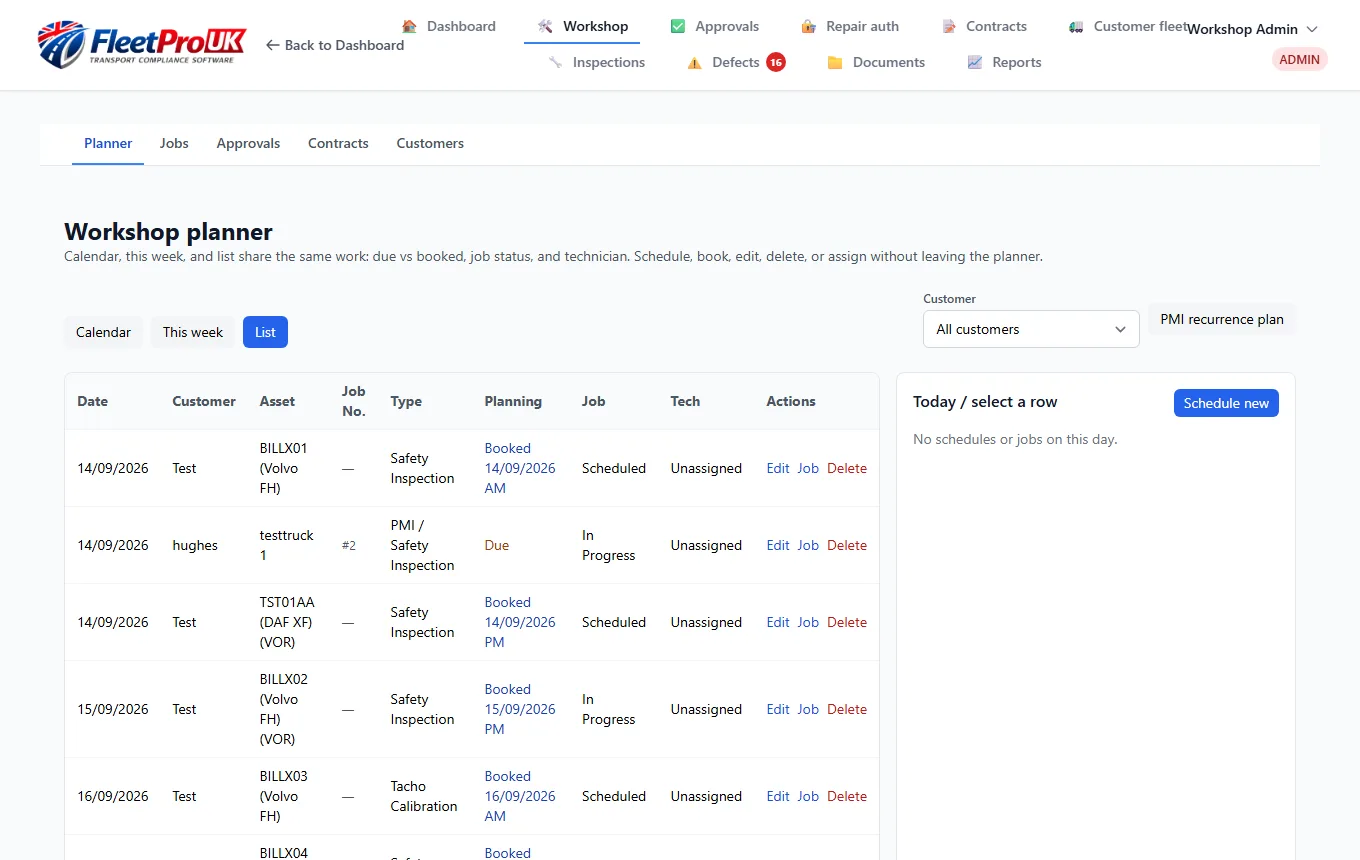Open the Contracts sub-tab below header
This screenshot has width=1360, height=860.
pyautogui.click(x=338, y=143)
